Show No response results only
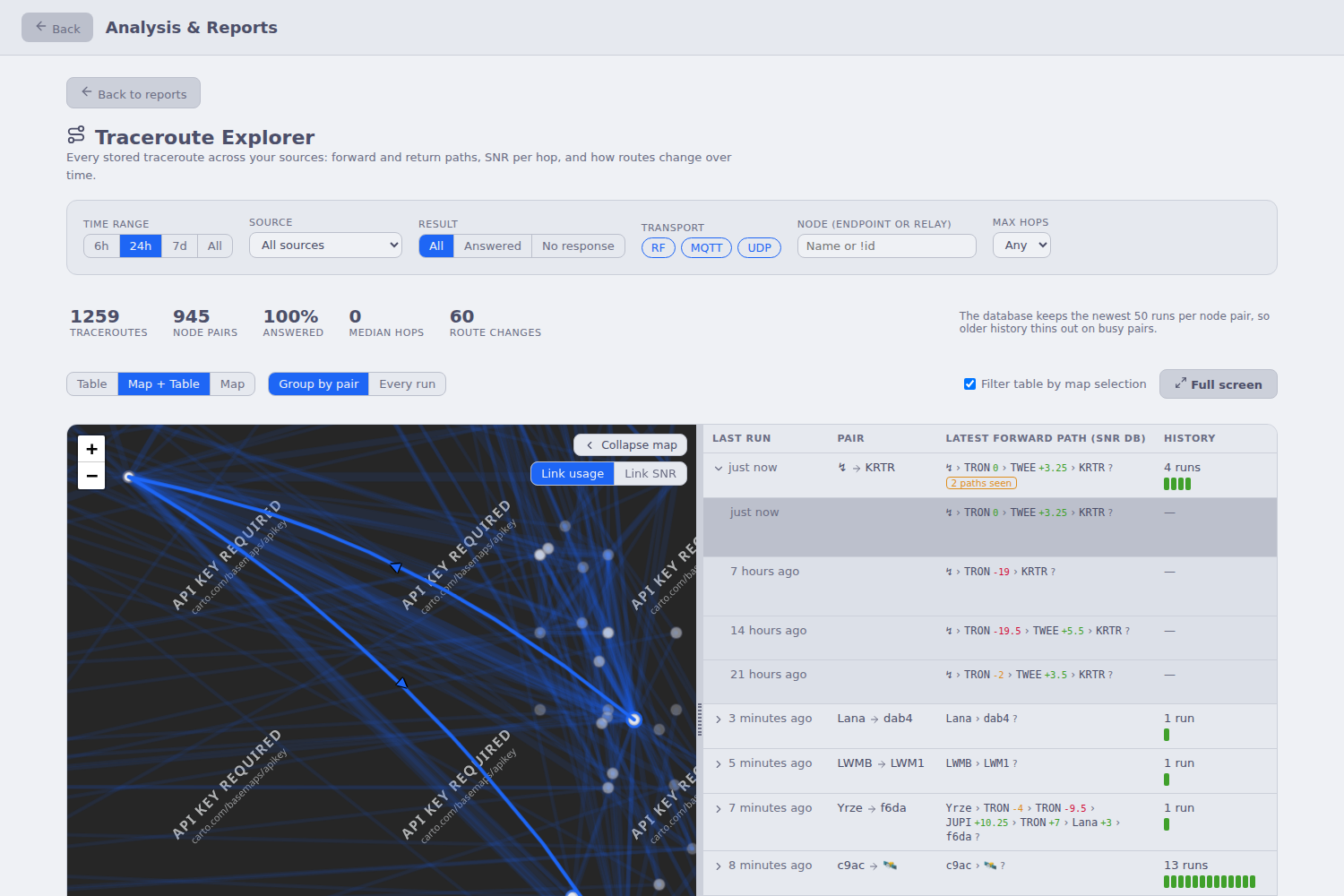Viewport: 1344px width, 896px height. tap(578, 246)
